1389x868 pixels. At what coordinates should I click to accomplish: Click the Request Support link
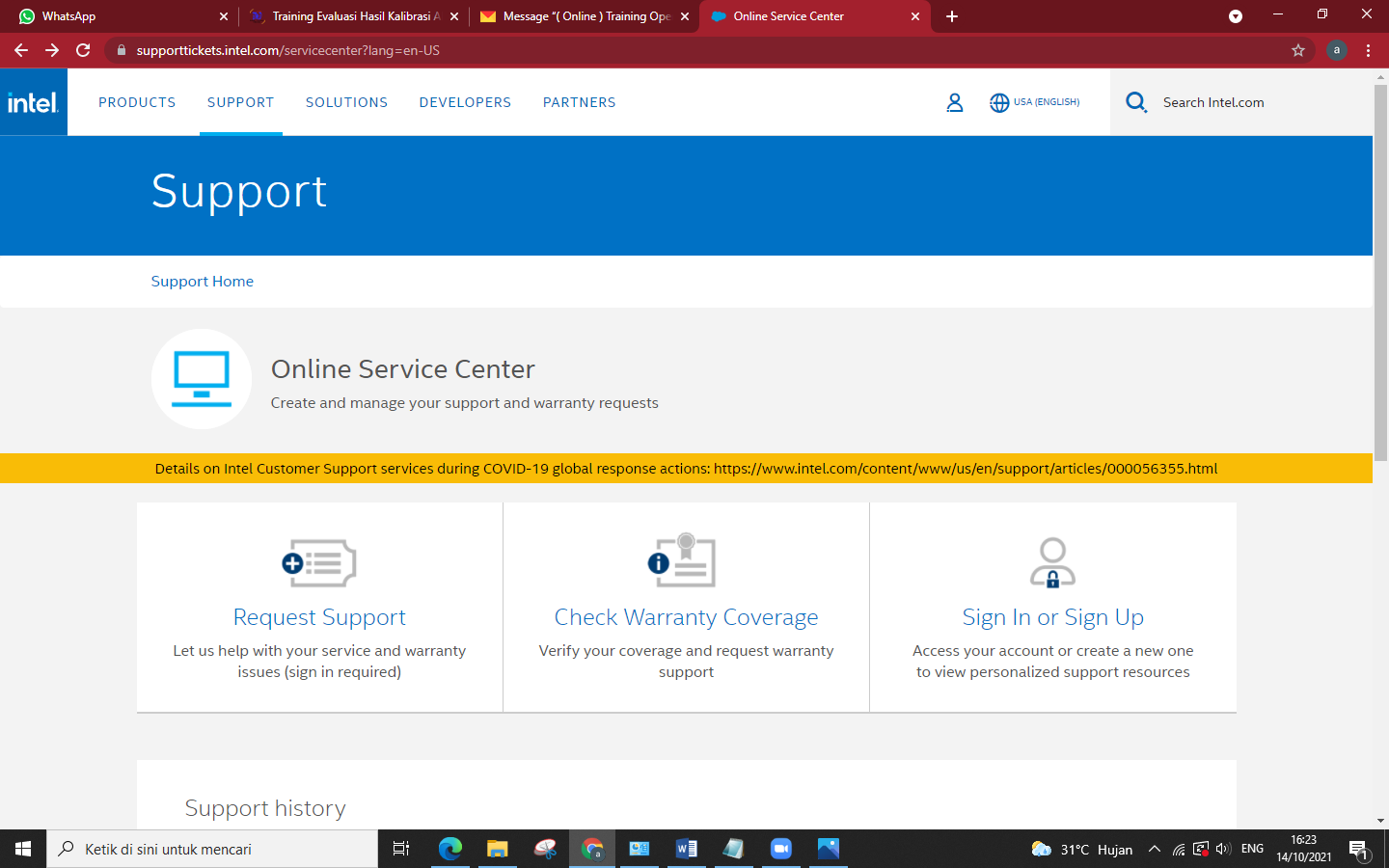pyautogui.click(x=319, y=617)
